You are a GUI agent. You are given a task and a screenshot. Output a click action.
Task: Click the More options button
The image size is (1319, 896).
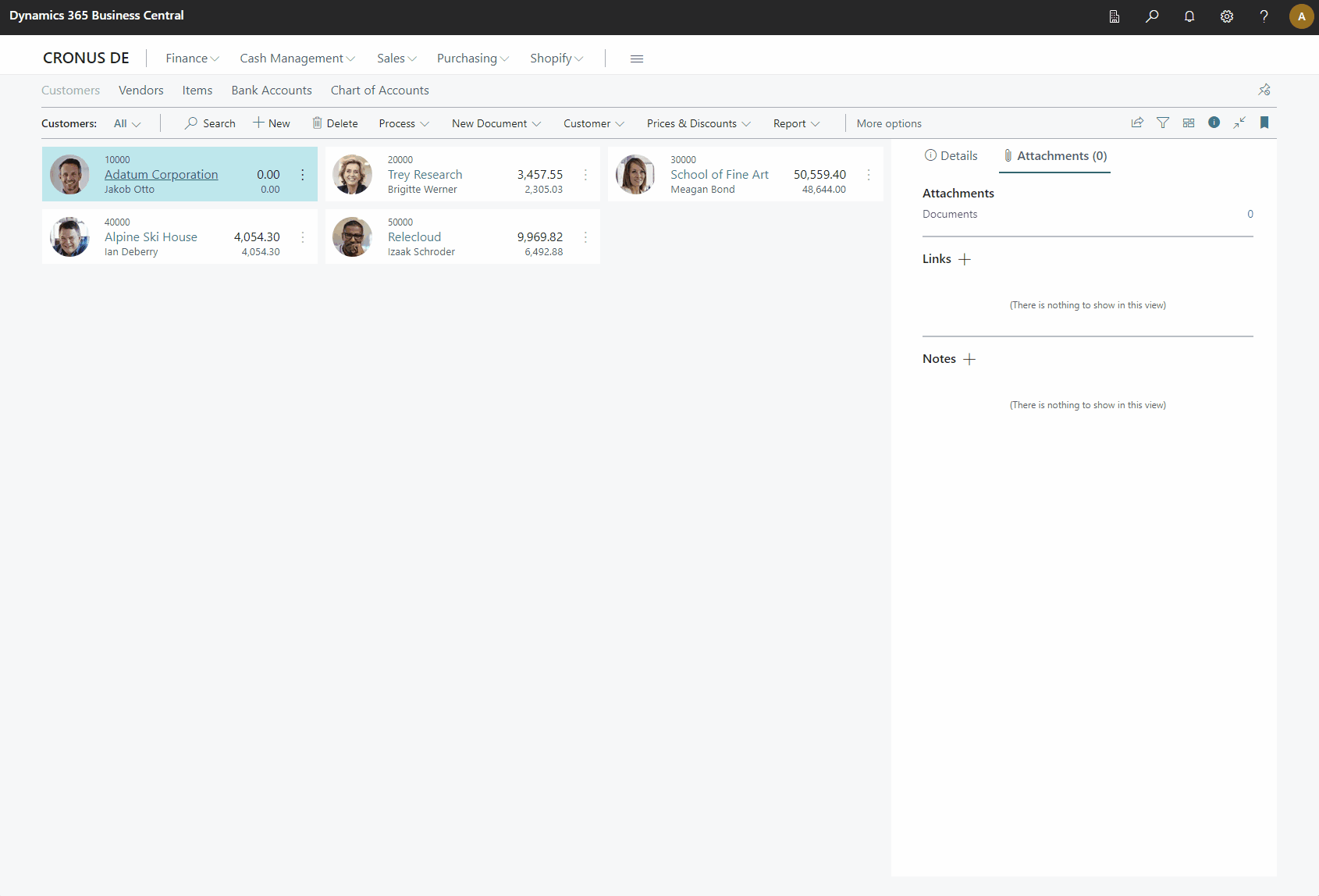point(888,123)
